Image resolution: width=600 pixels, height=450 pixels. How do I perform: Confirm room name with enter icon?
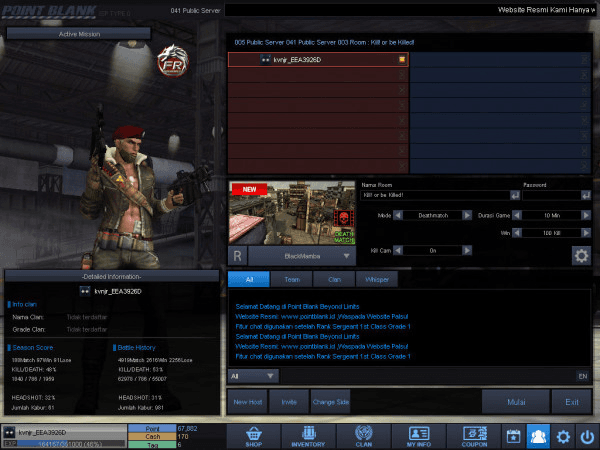[x=515, y=196]
